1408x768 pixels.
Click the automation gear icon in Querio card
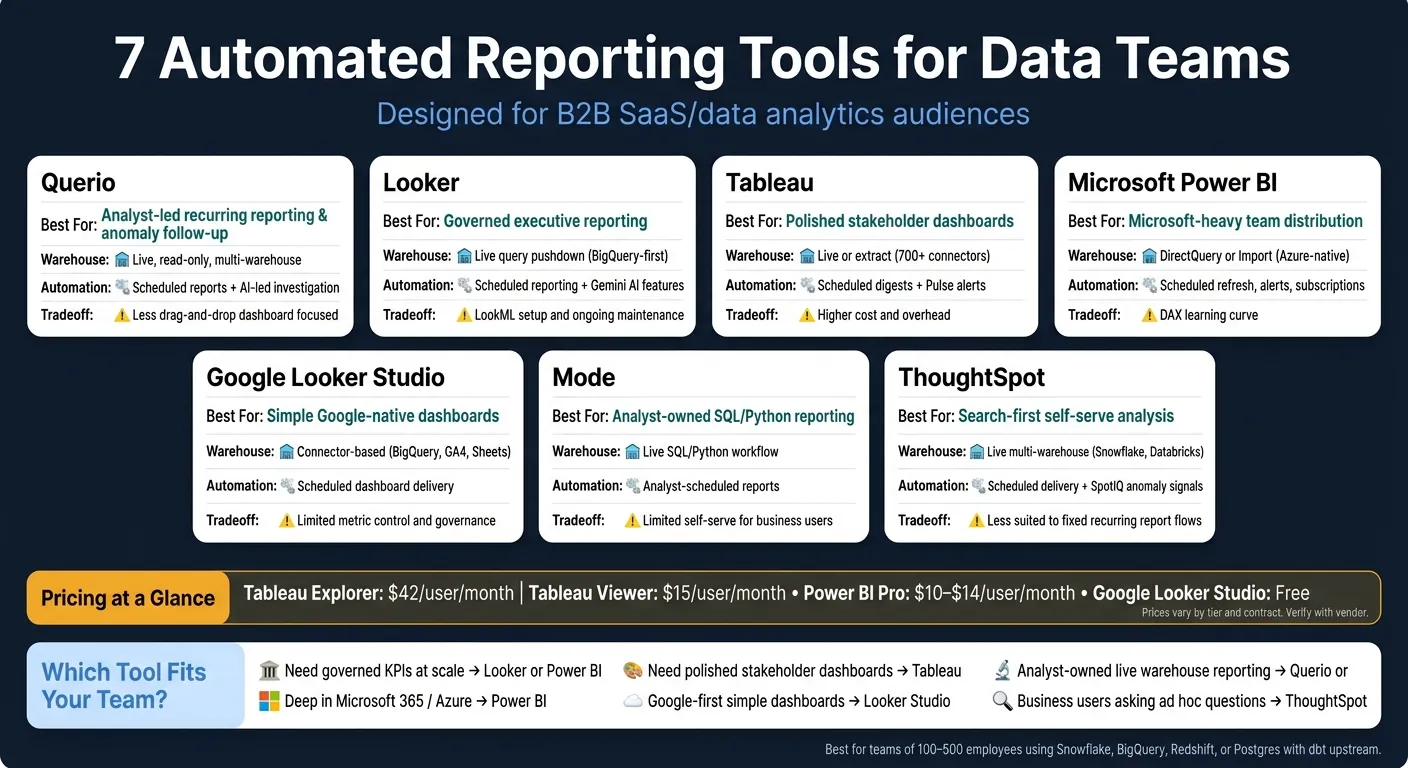(122, 288)
